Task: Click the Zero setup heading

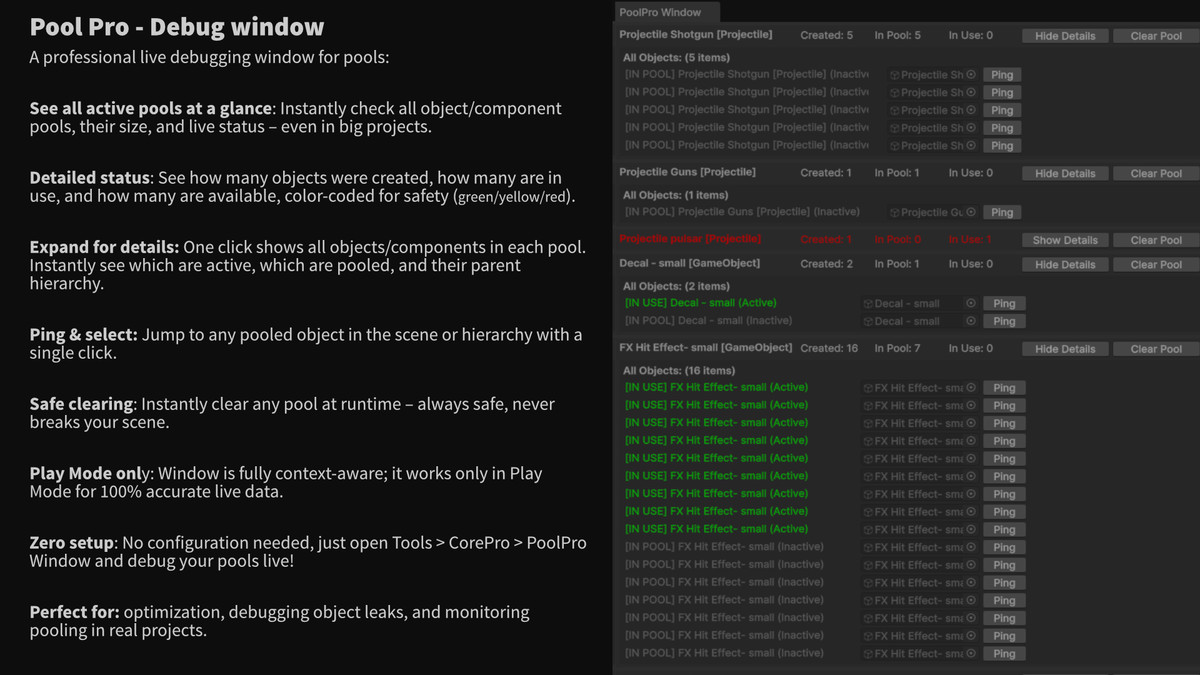Action: click(x=73, y=543)
